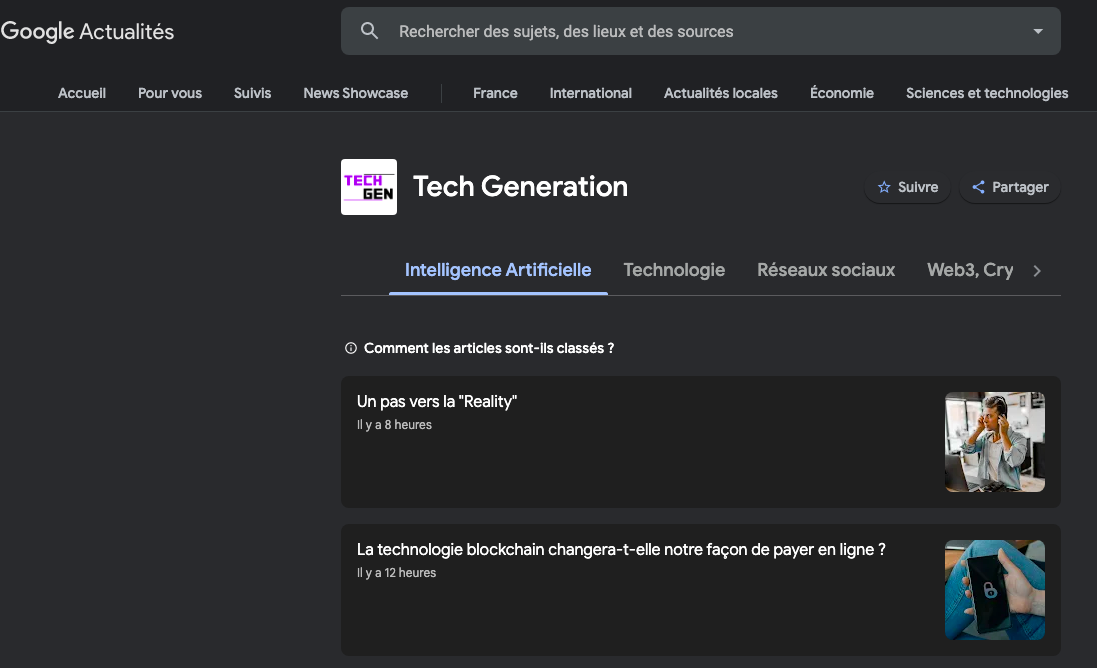
Task: Open the Économie category
Action: coord(842,93)
